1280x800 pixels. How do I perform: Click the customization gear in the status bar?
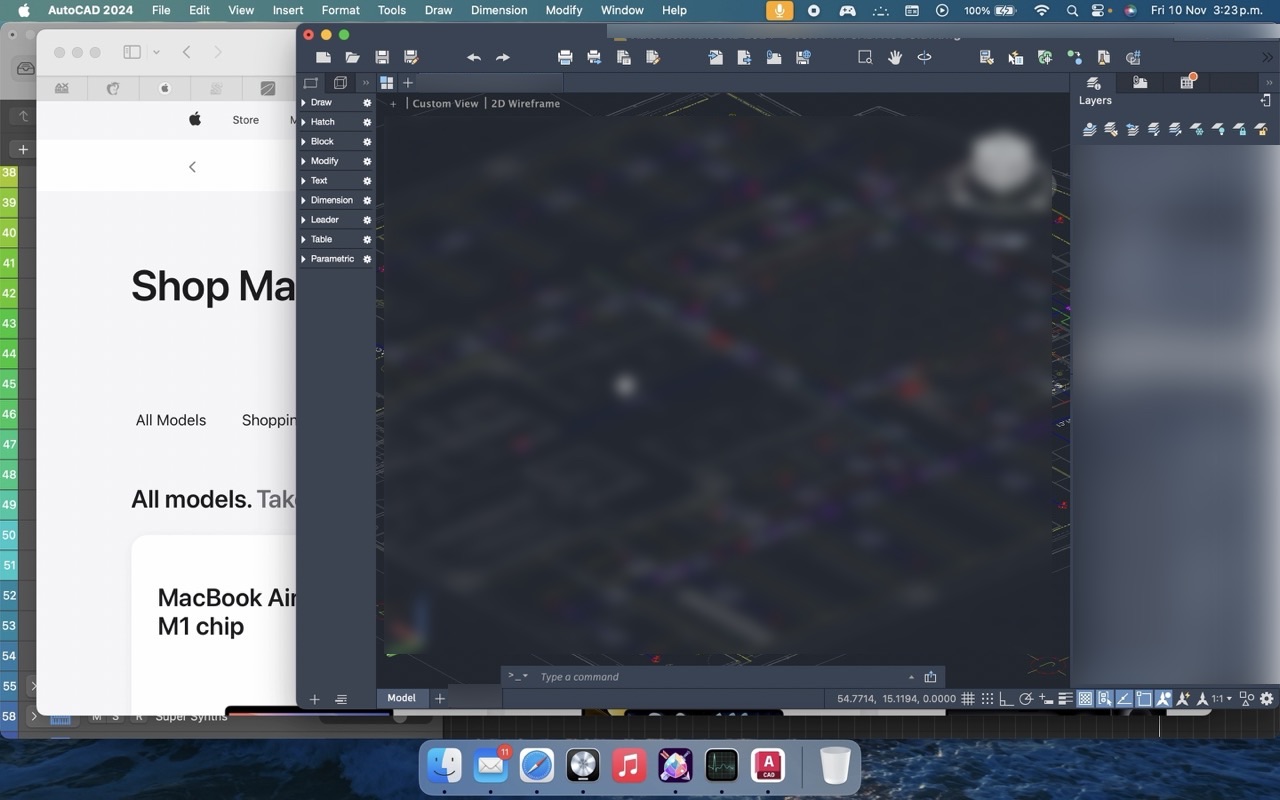click(1265, 698)
